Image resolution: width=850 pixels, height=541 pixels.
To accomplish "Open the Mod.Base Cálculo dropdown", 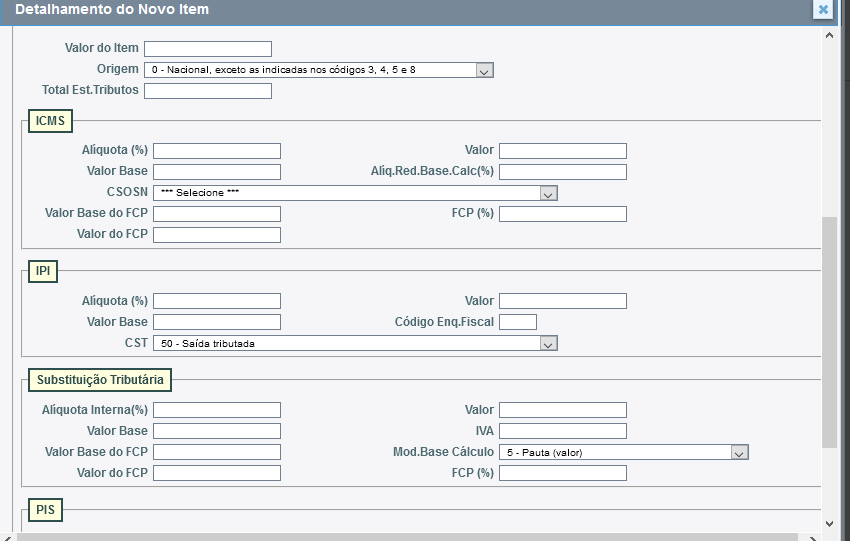I will point(623,452).
